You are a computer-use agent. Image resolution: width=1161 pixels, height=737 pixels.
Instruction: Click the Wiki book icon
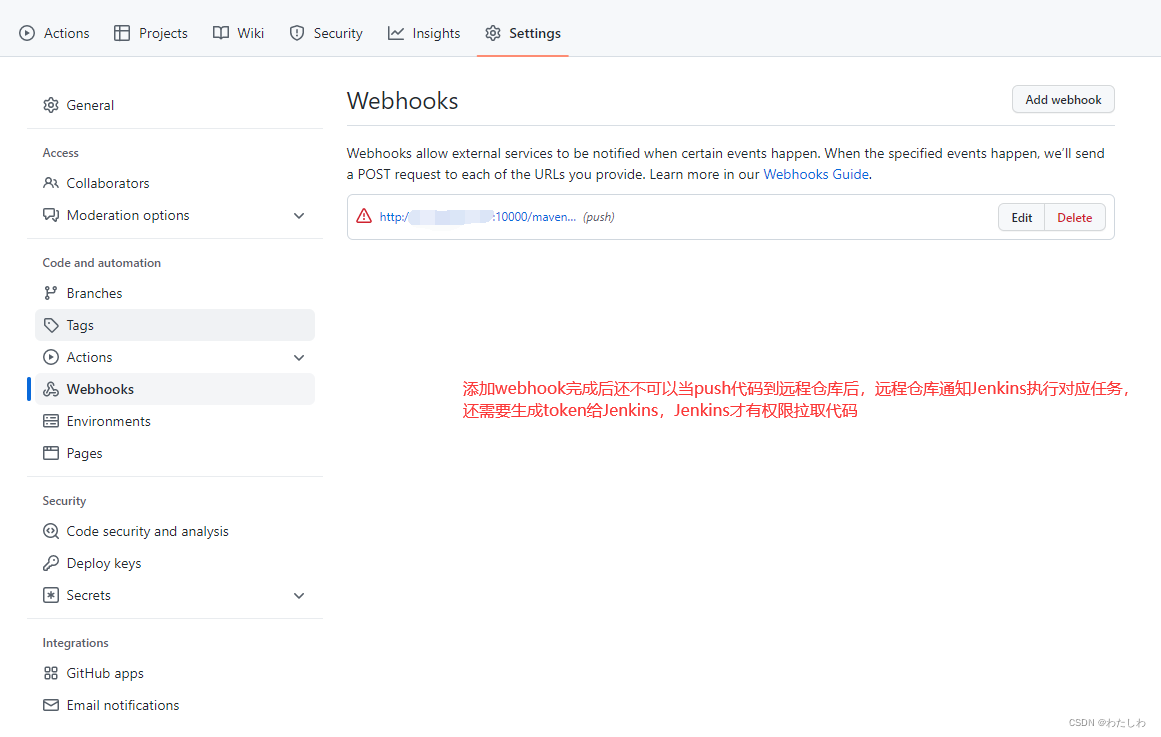click(x=221, y=33)
